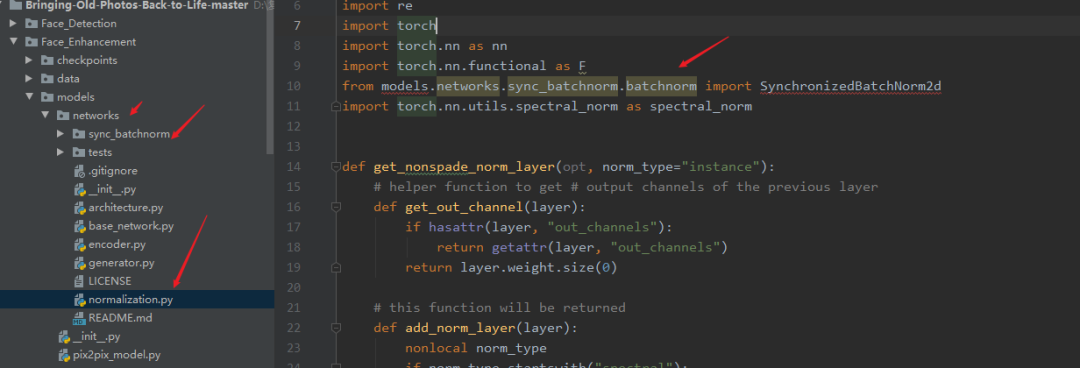
Task: Collapse the Face_Enhancement folder arrow
Action: (x=13, y=42)
